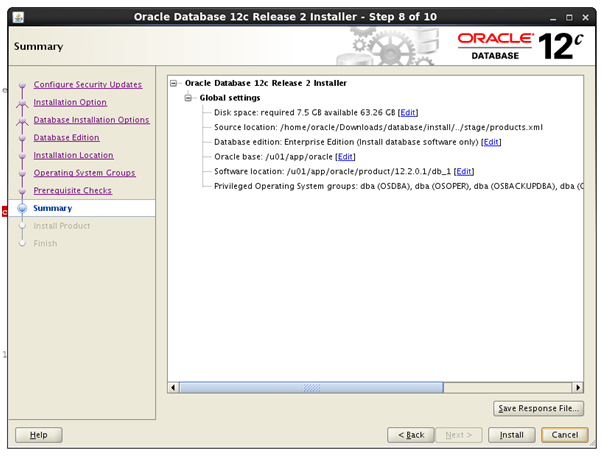Click the horizontal scrollbar right arrow

(577, 387)
